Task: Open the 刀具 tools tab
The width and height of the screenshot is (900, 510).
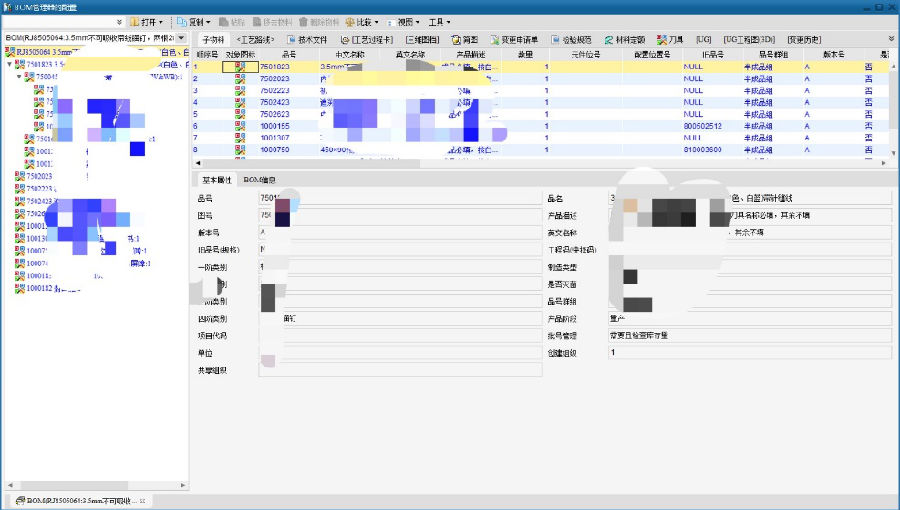Action: click(669, 39)
